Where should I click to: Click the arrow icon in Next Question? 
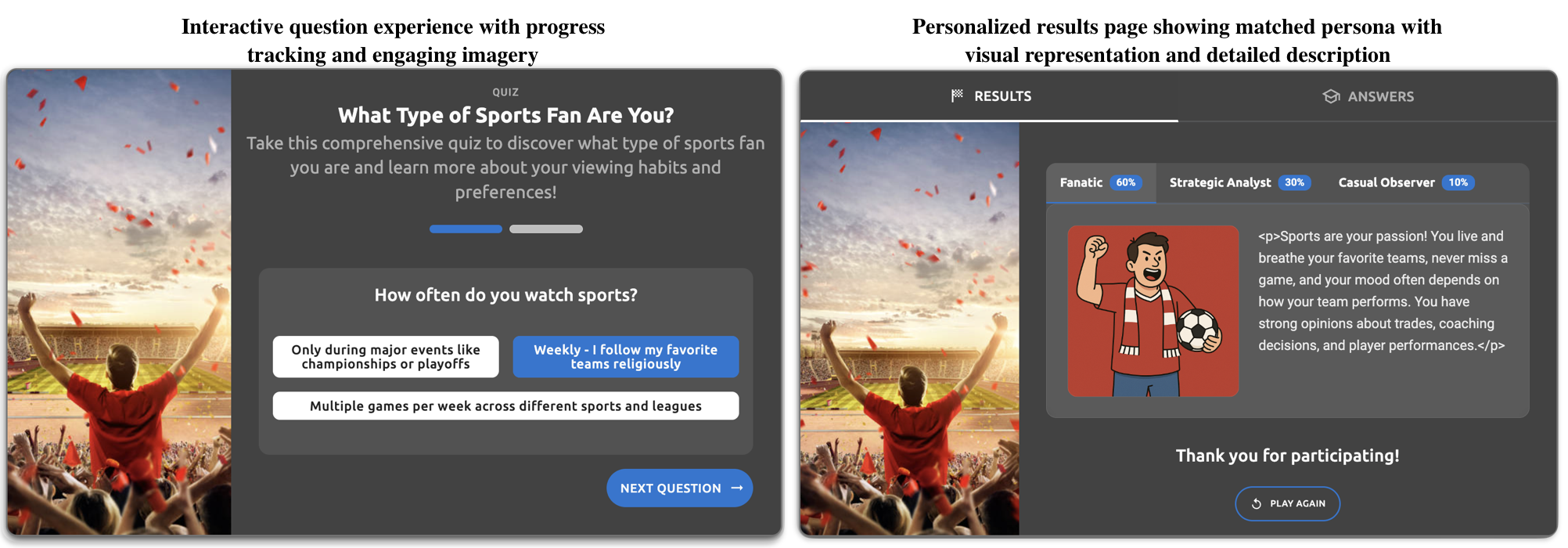736,488
